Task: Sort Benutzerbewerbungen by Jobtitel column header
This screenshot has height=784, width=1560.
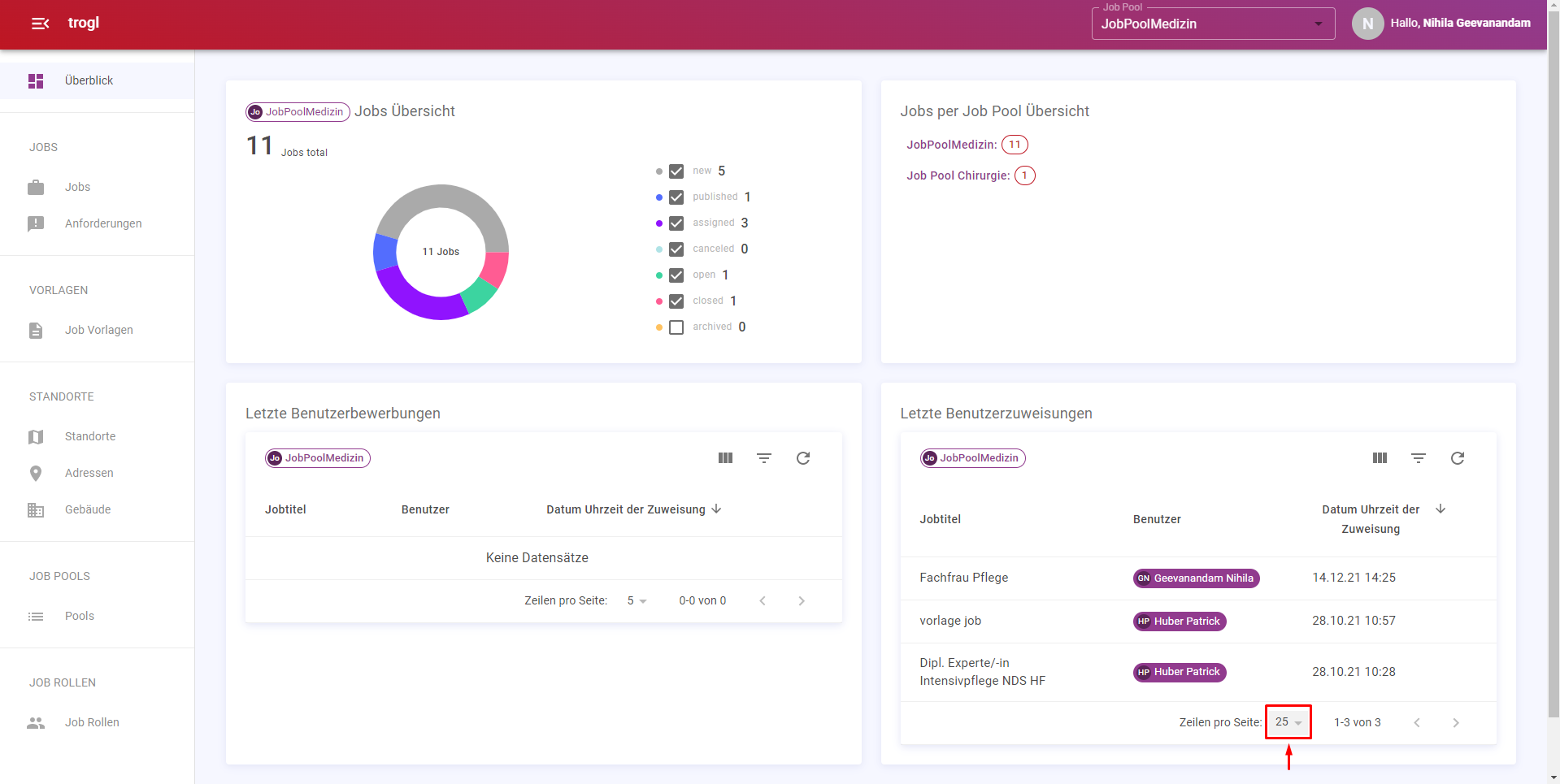Action: [285, 509]
